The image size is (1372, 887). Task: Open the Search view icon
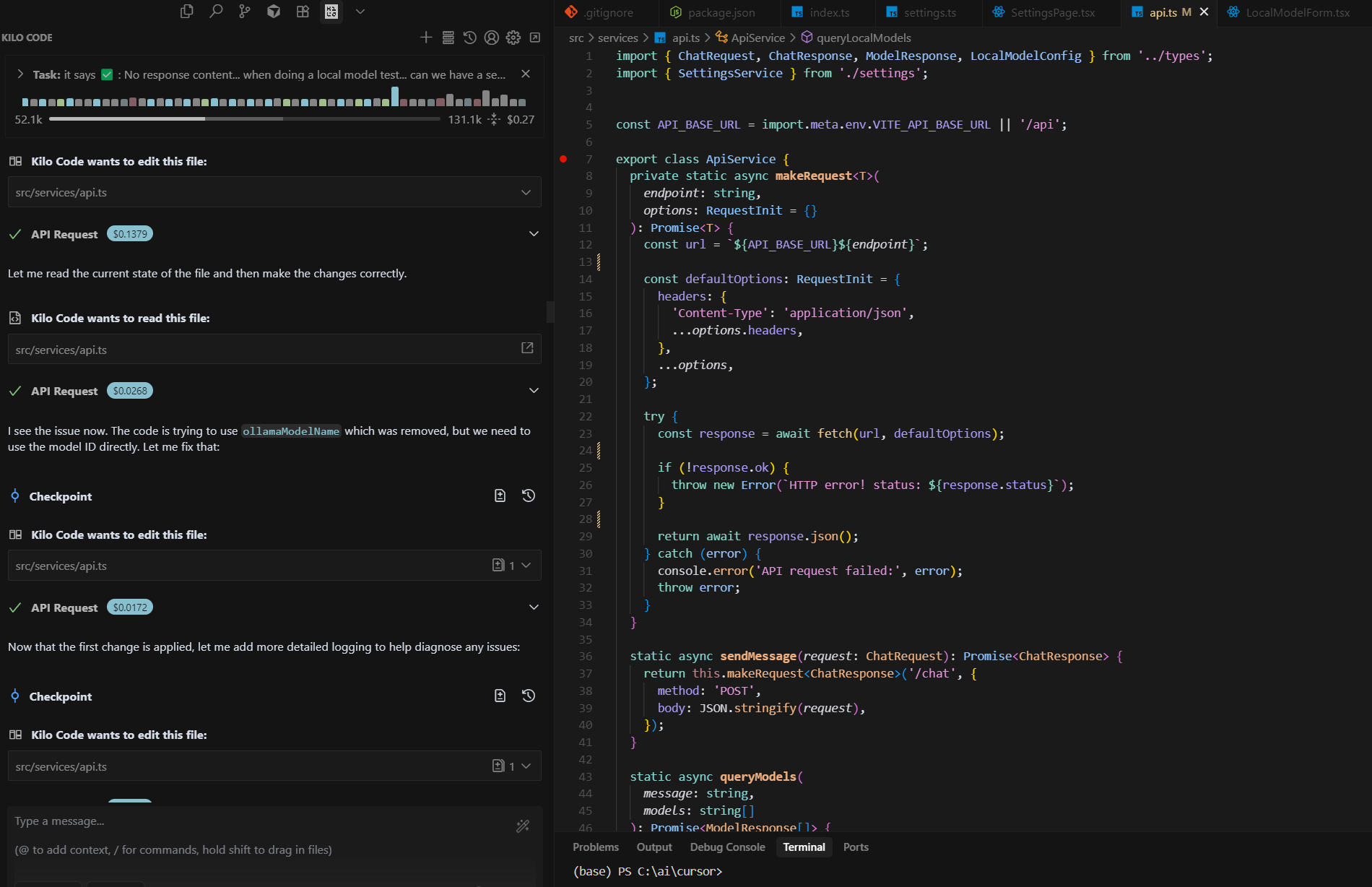215,12
